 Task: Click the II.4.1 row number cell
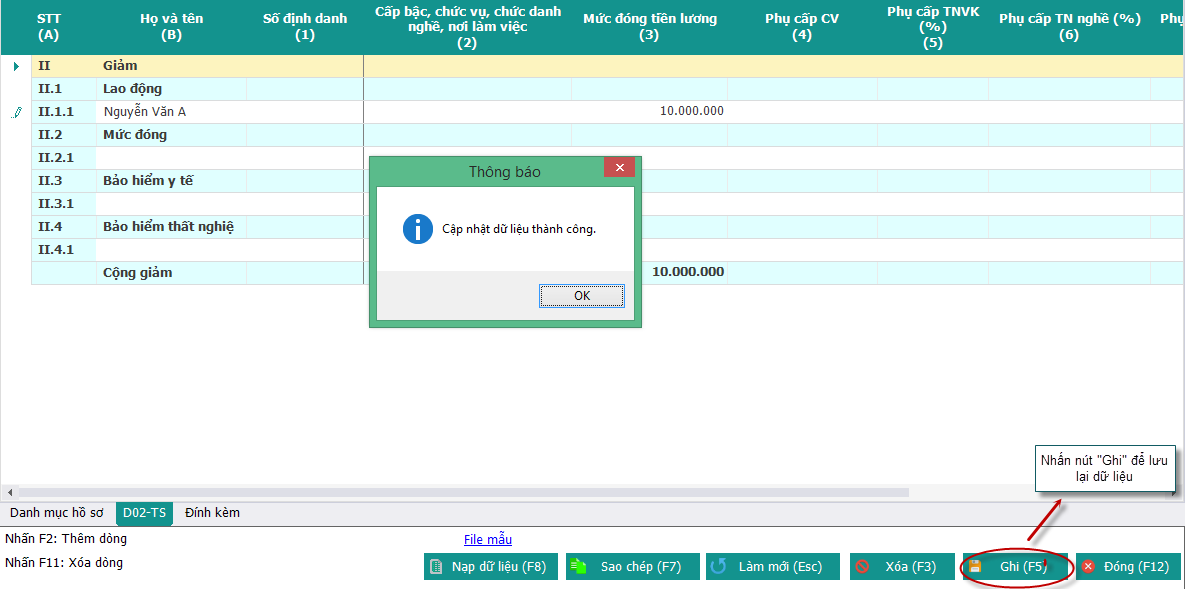[63, 250]
